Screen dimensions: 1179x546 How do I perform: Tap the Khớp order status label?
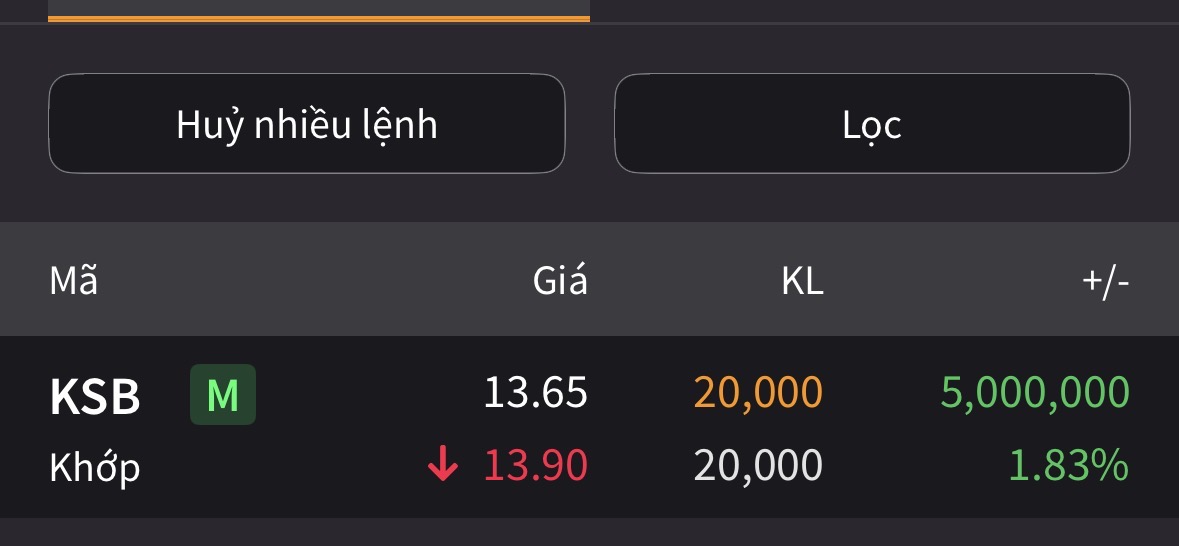tap(95, 467)
